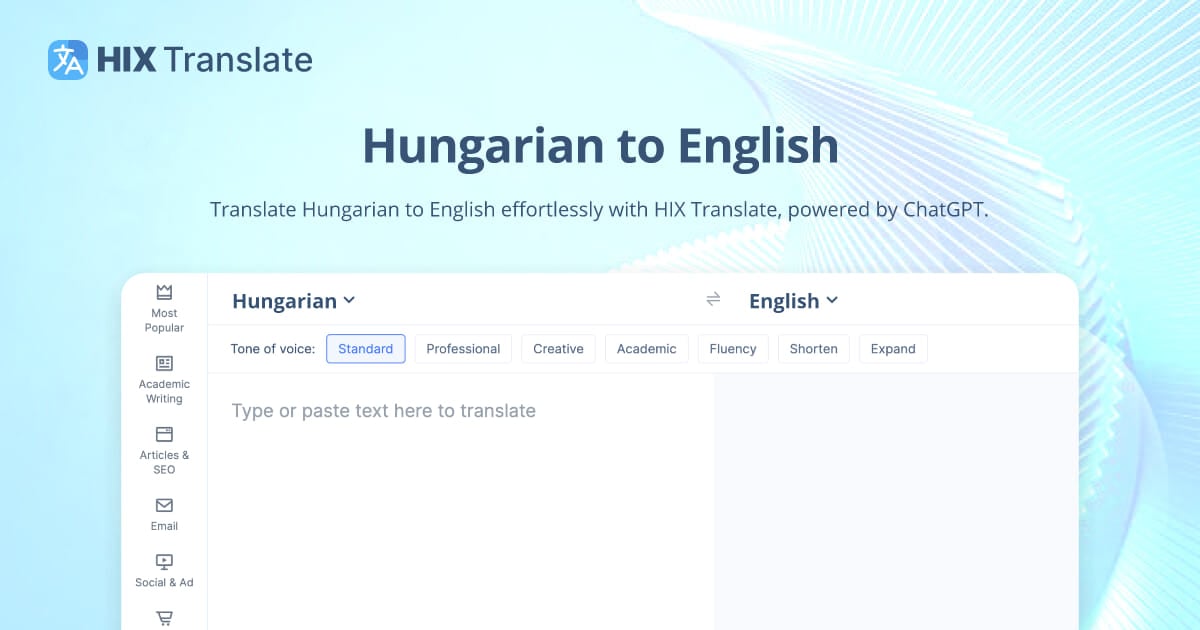Select the Professional tone of voice

(463, 348)
